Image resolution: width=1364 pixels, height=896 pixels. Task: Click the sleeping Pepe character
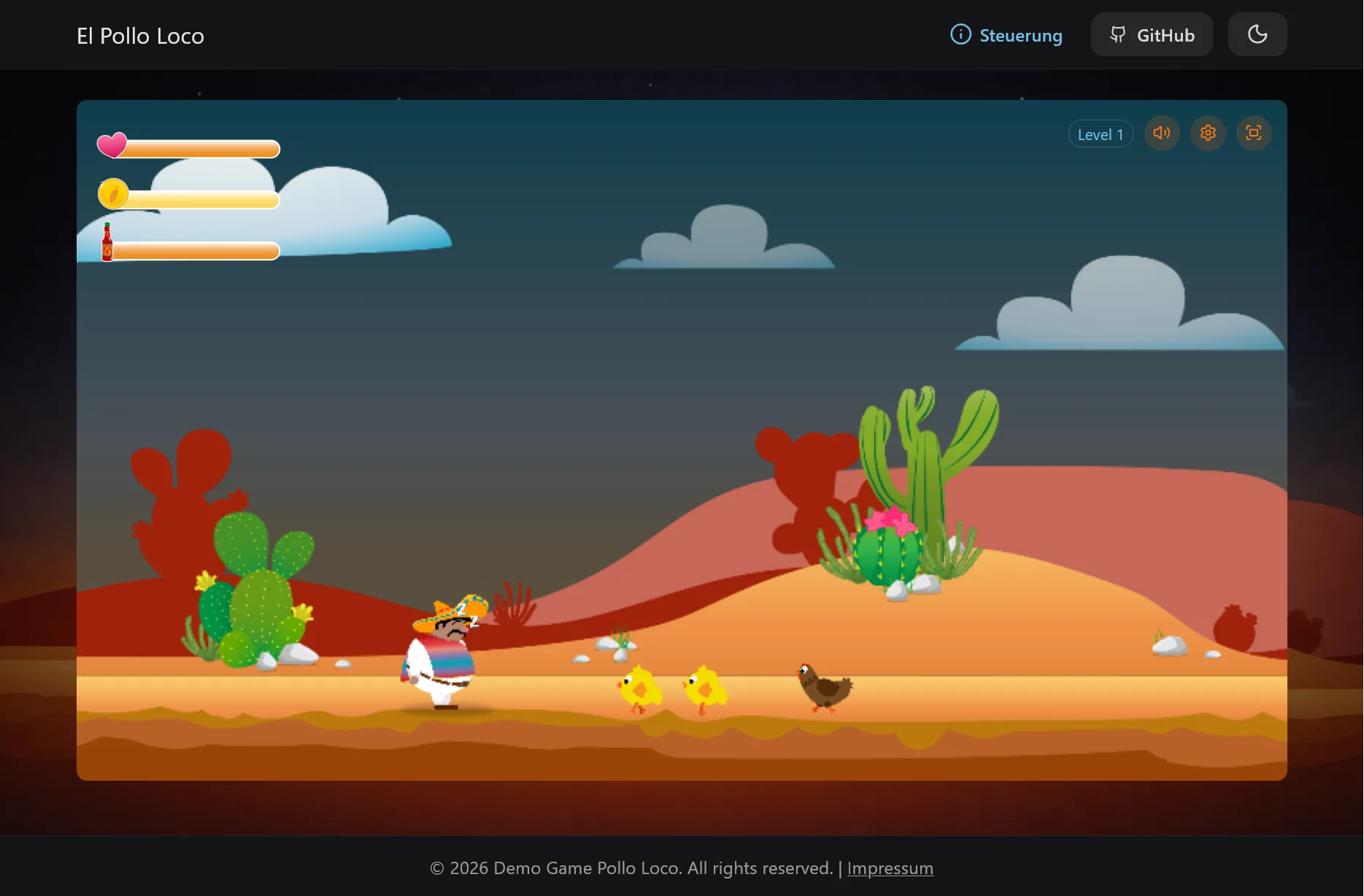[x=444, y=652]
